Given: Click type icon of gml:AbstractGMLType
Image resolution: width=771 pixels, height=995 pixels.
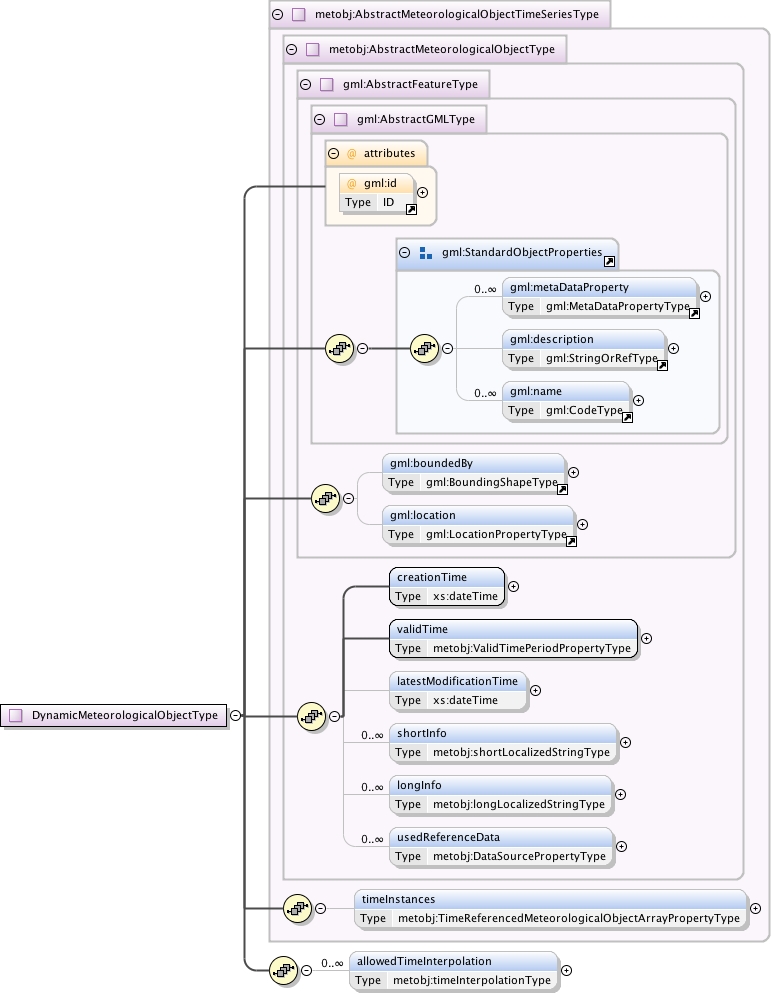Looking at the screenshot, I should coord(340,119).
